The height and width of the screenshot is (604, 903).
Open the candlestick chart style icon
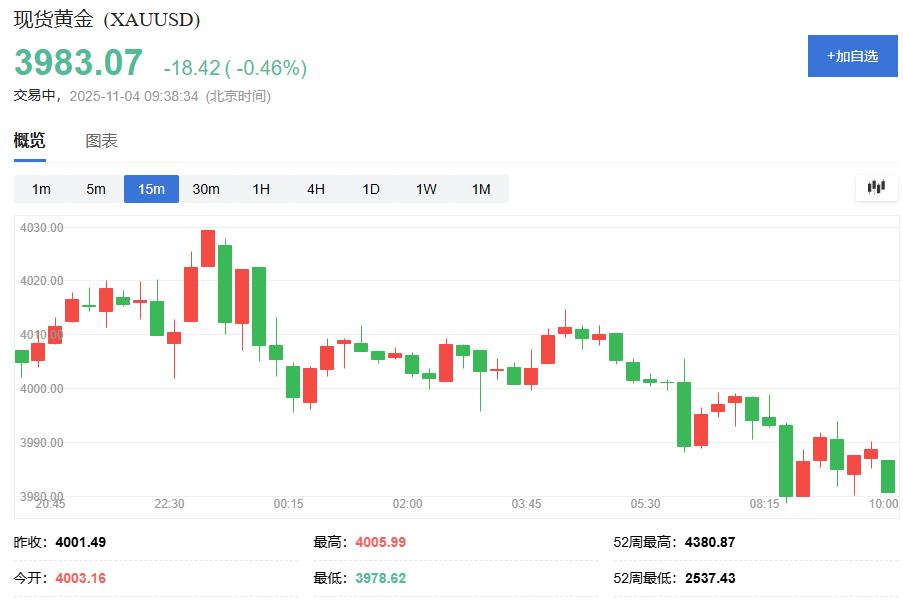click(876, 188)
